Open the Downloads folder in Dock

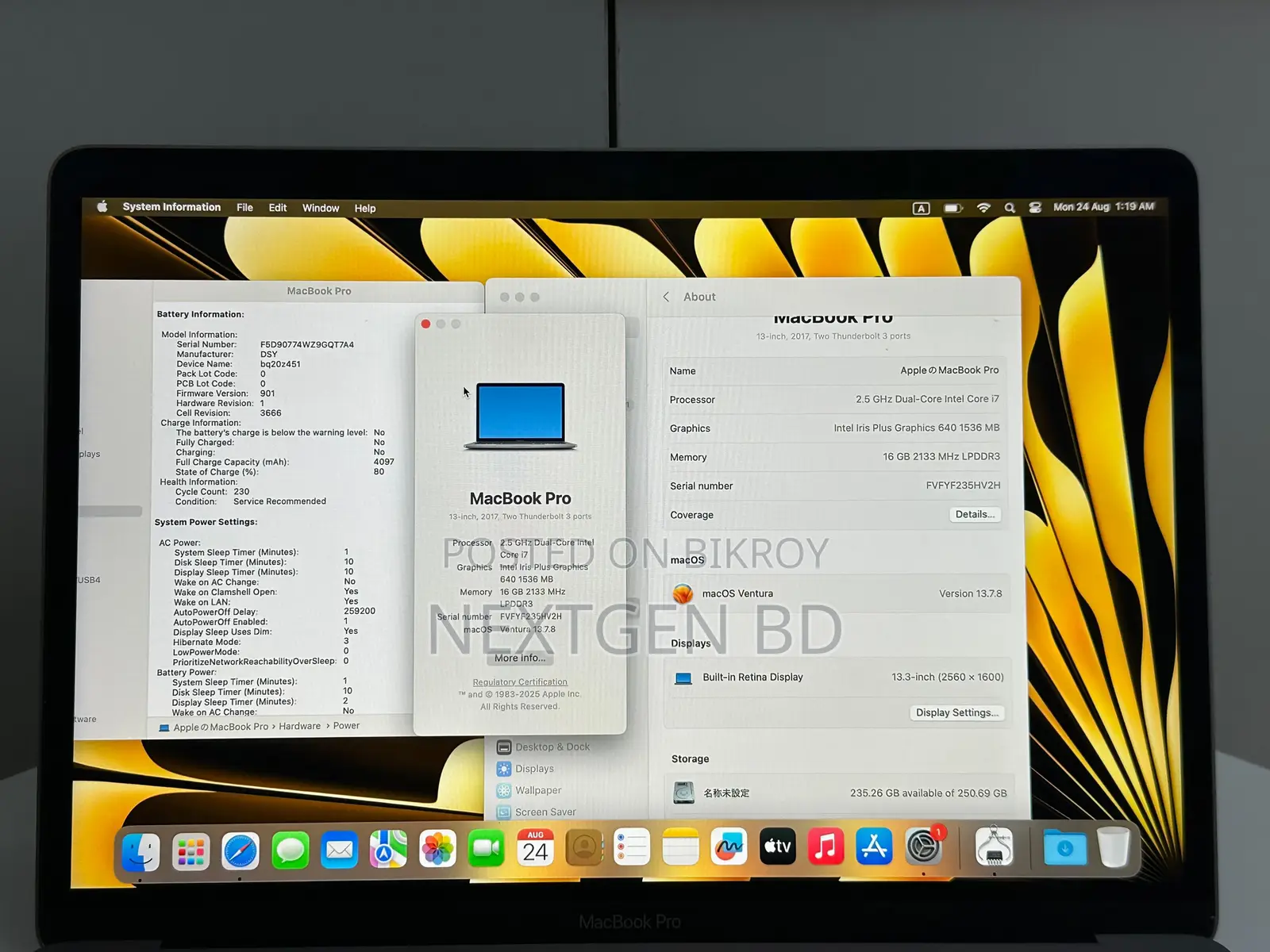point(1064,848)
